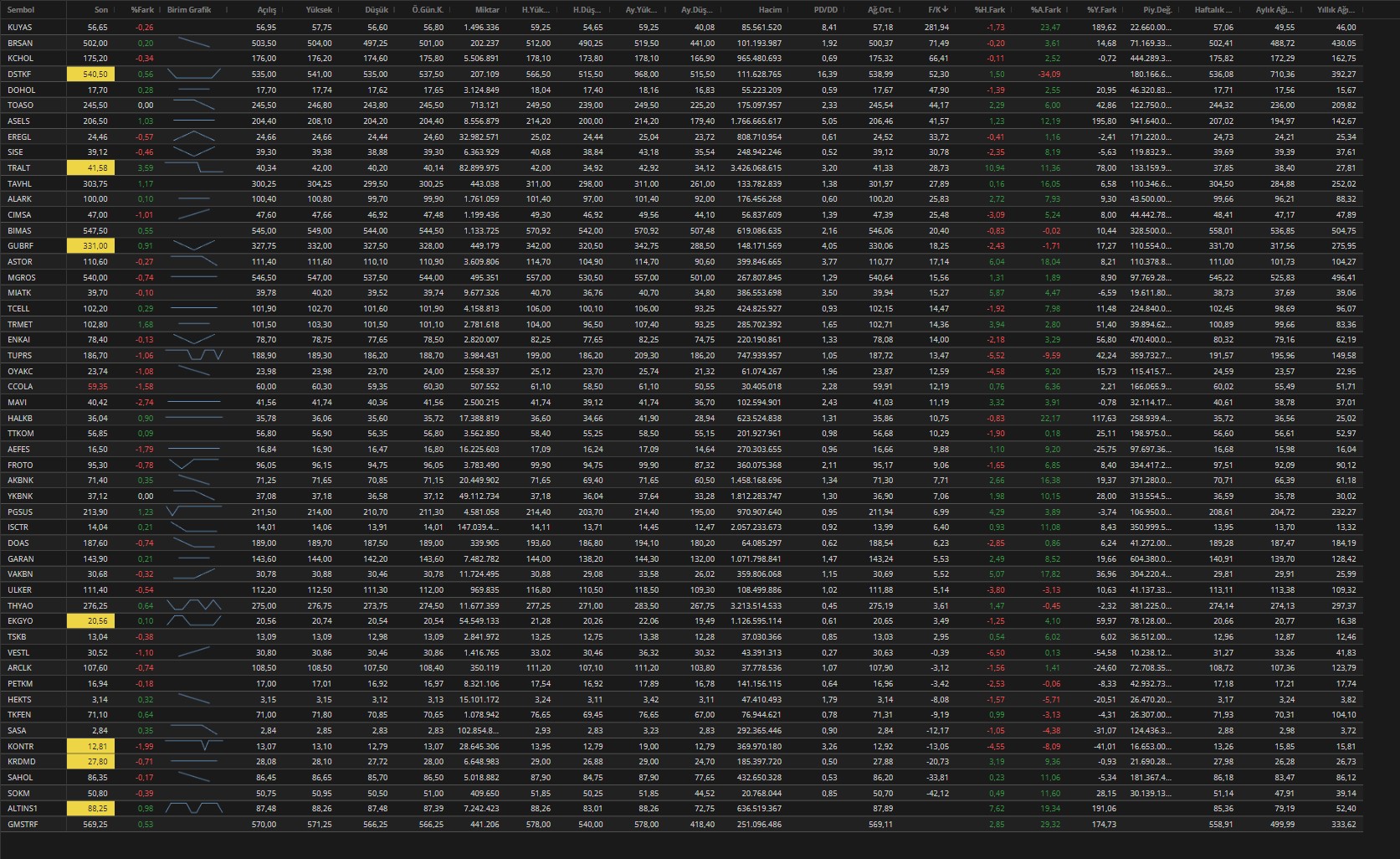Image resolution: width=1400 pixels, height=859 pixels.
Task: Open the DSTKF row sparkline chart
Action: coord(194,74)
